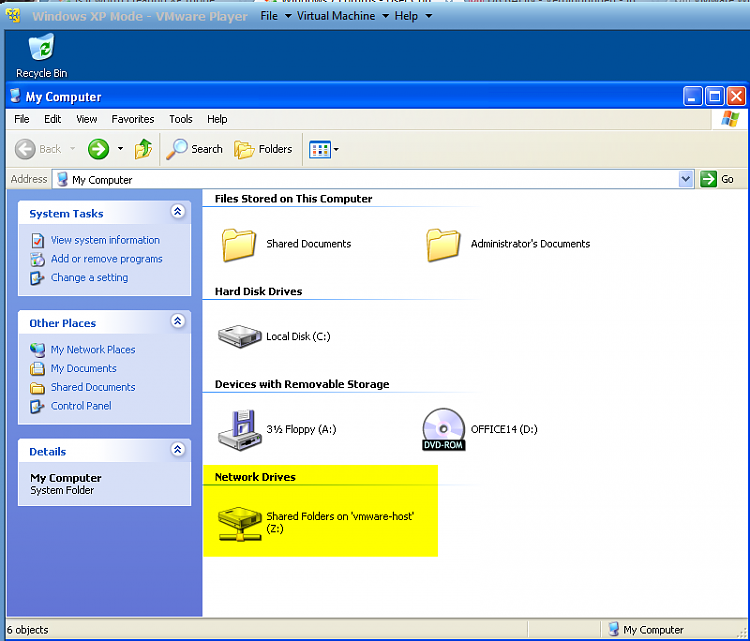Click the Devices with Removable Storage header

[x=302, y=384]
